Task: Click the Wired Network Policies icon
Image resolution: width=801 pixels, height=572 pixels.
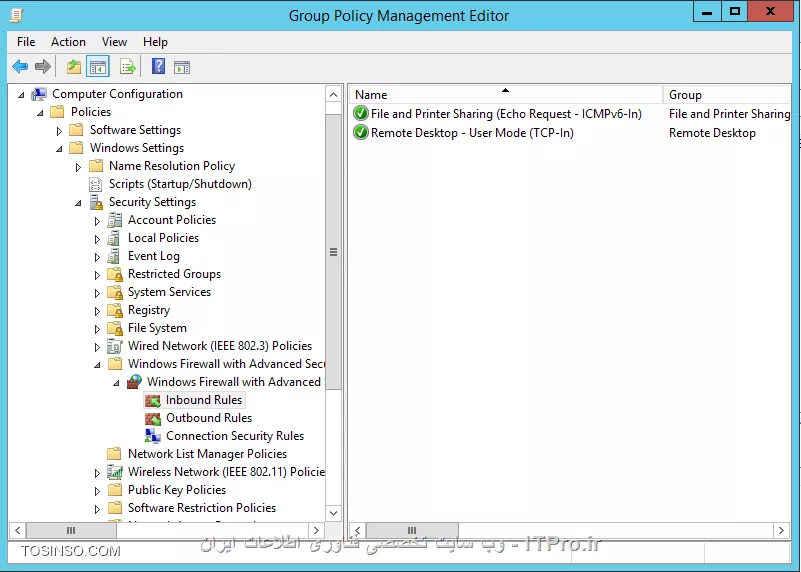Action: click(x=115, y=346)
